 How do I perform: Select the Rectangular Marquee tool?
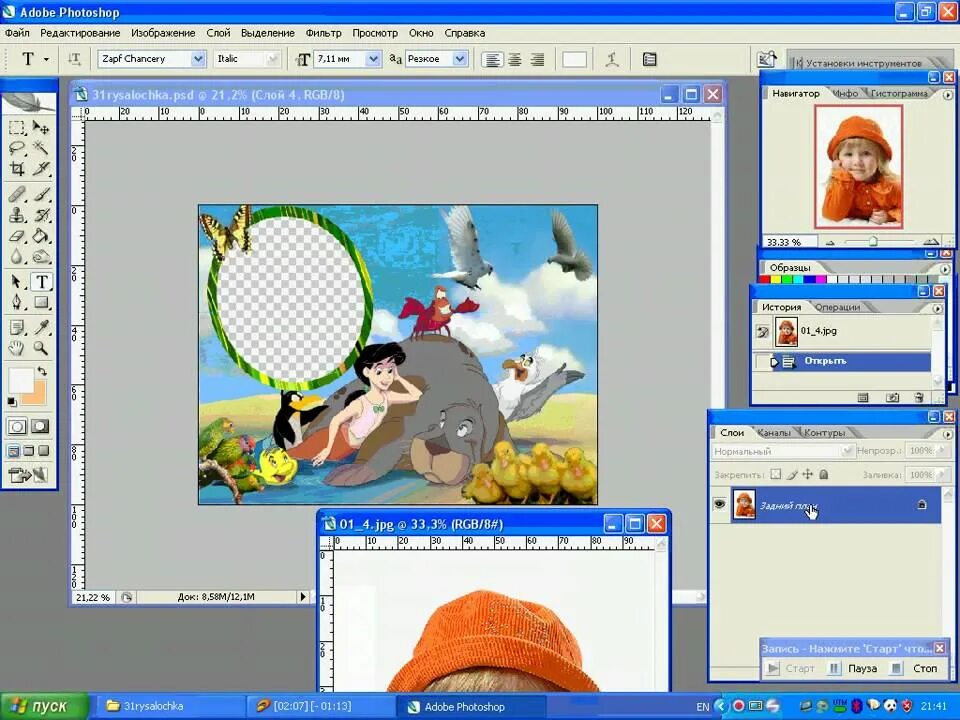point(17,127)
